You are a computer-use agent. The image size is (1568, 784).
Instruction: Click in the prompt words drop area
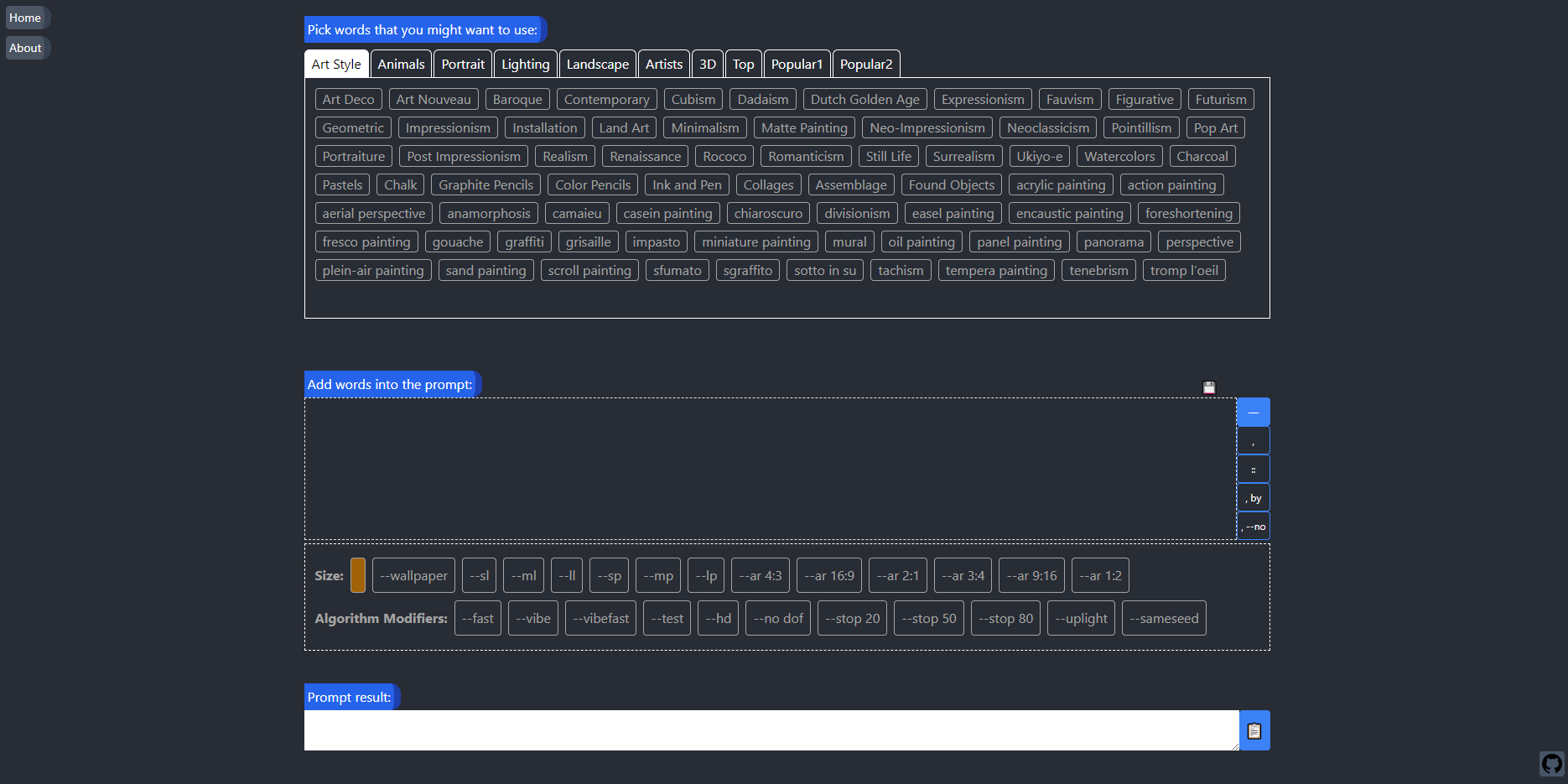coord(771,469)
